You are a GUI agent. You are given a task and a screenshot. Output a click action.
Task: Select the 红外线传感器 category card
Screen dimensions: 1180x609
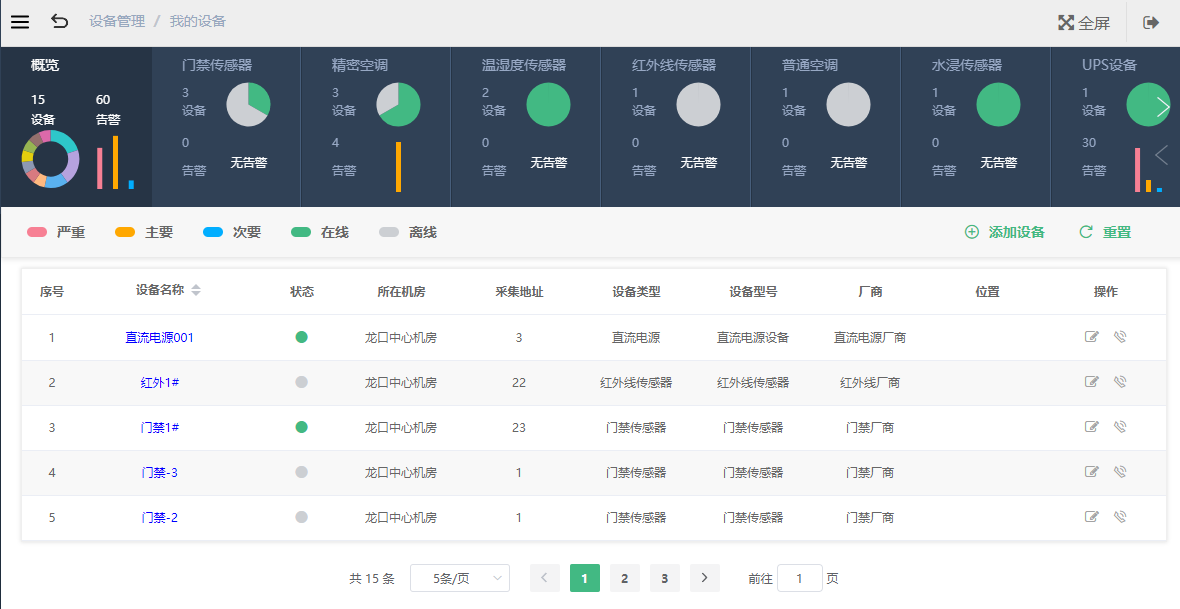(675, 126)
